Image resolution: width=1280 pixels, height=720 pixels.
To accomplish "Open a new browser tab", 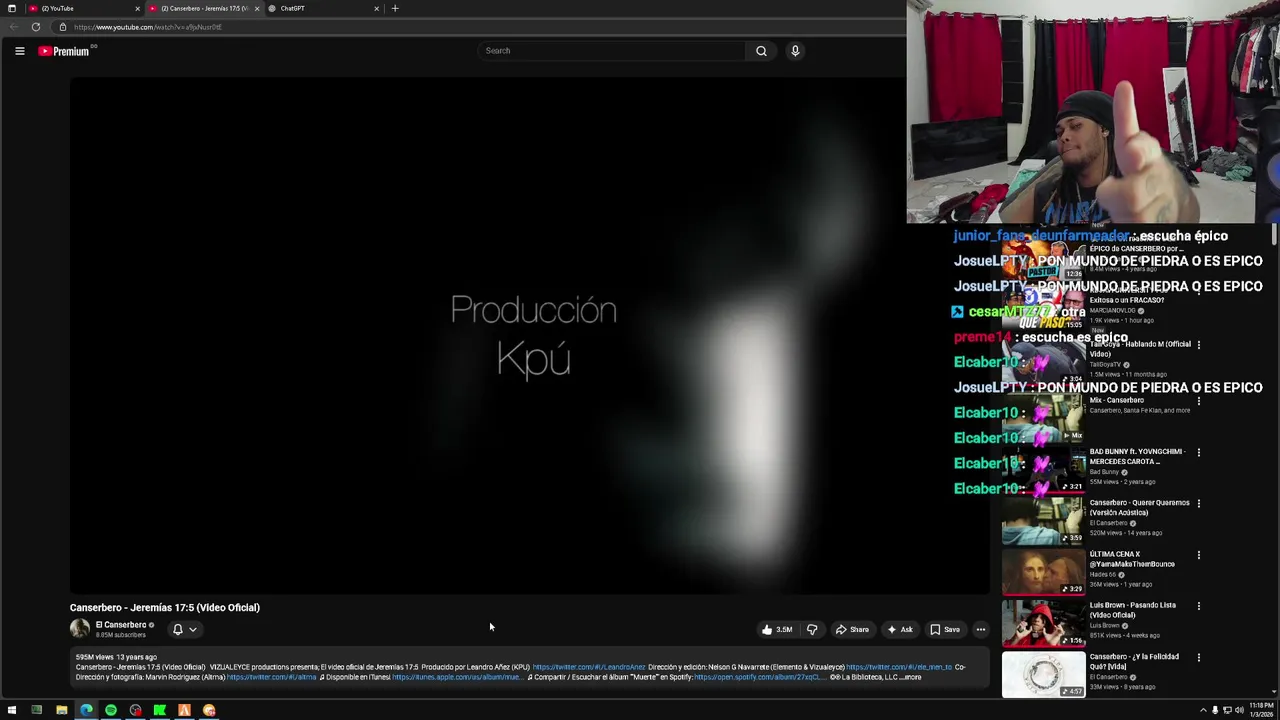I will click(x=395, y=8).
